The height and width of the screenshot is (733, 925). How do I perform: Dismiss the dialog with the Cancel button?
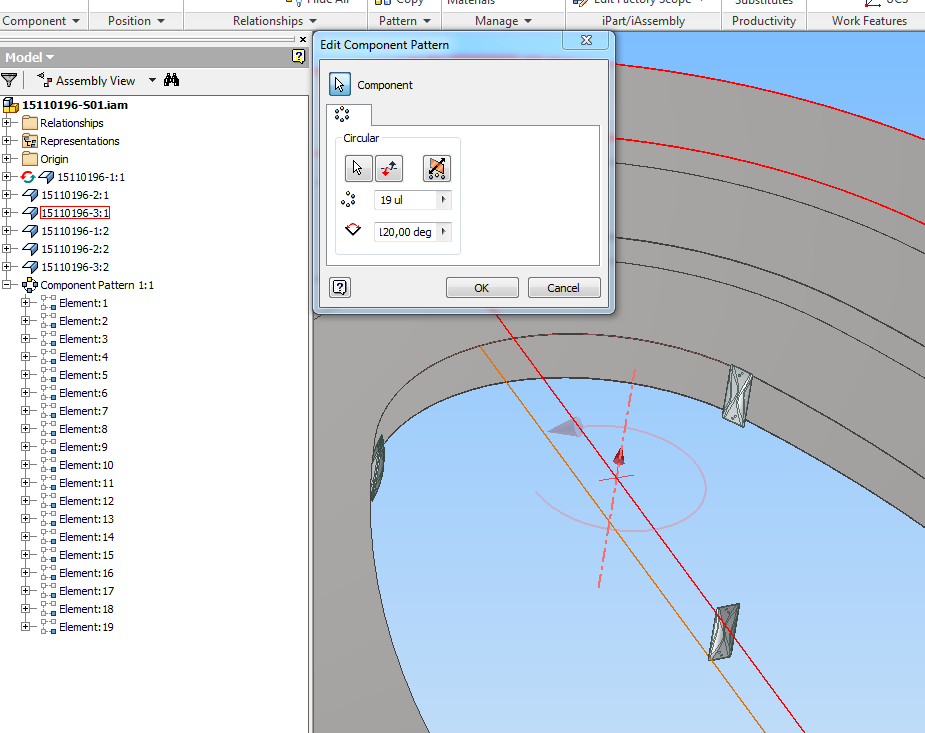click(x=565, y=287)
